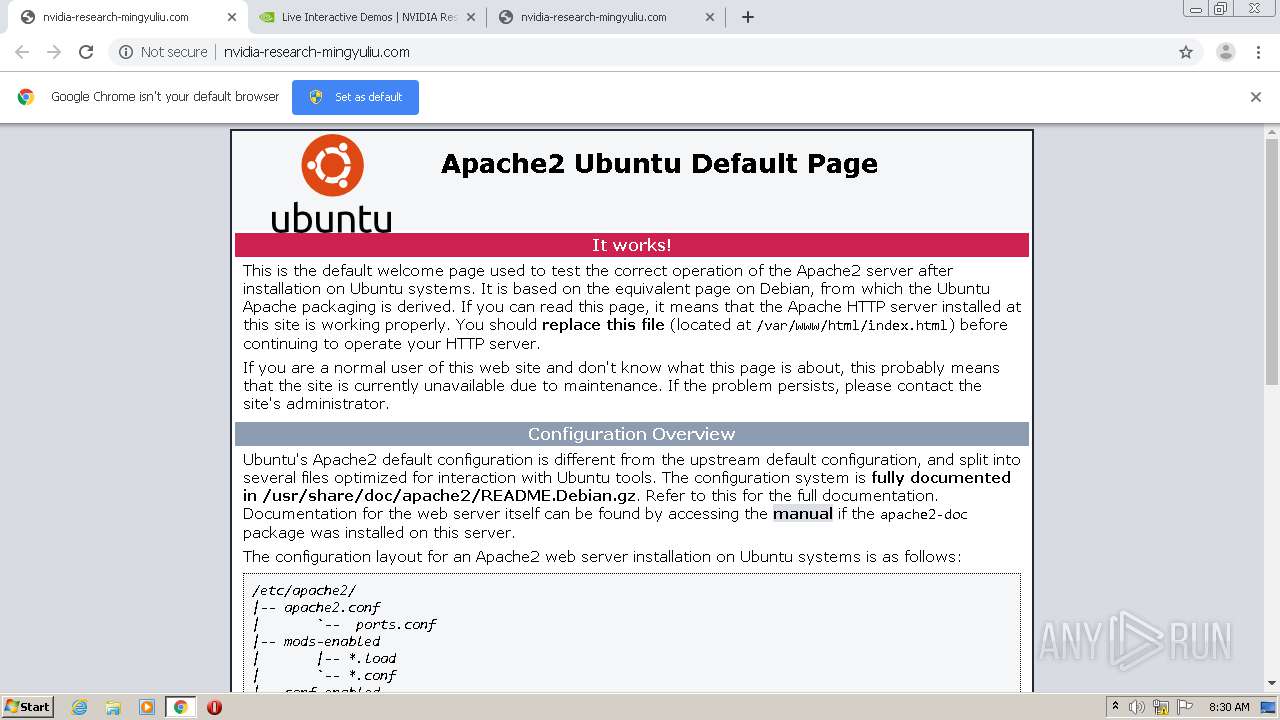Open the network tray icon

(x=1161, y=707)
